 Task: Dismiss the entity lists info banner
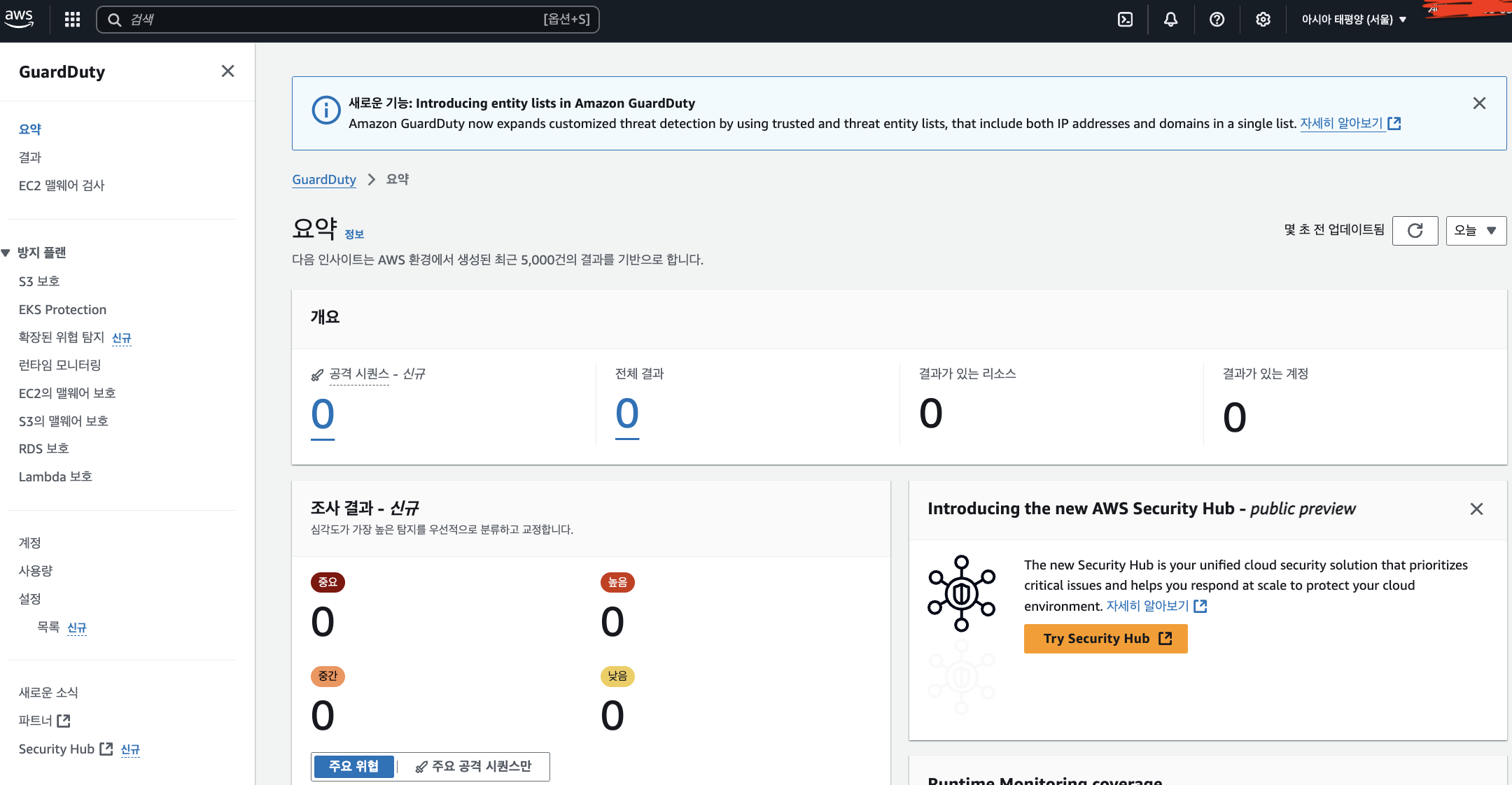[1479, 104]
